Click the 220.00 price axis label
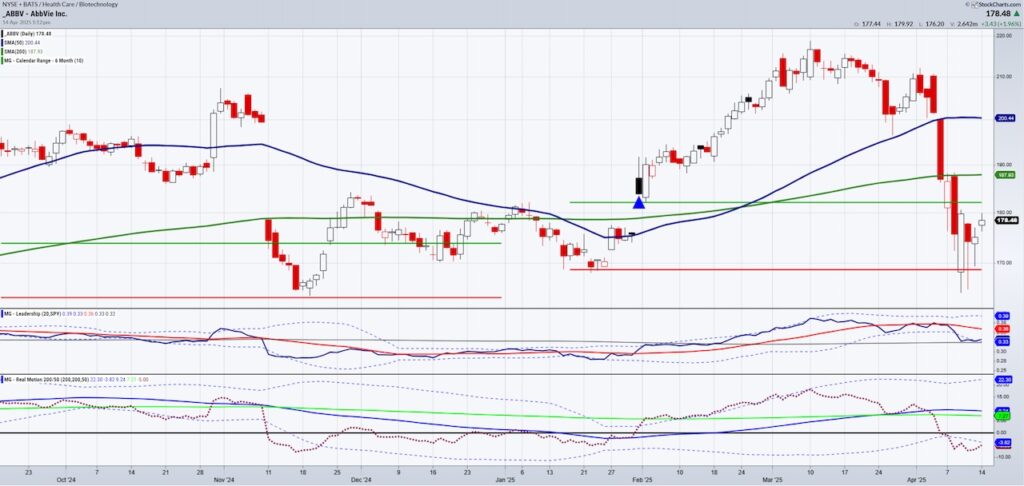The width and height of the screenshot is (1024, 486). click(1004, 37)
